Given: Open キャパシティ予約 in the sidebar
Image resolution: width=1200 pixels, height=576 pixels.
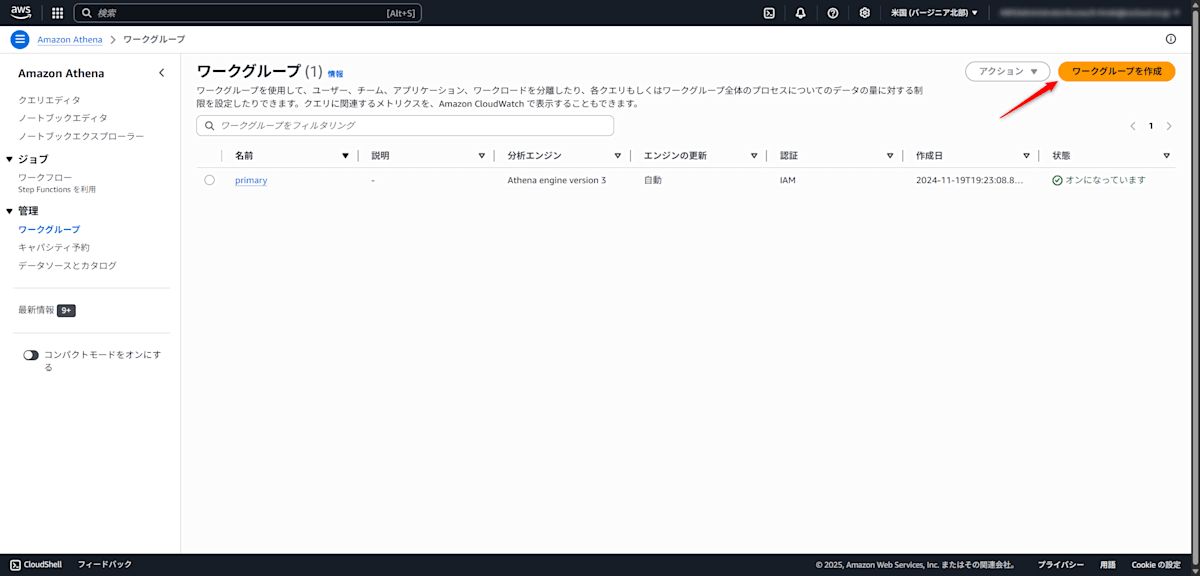Looking at the screenshot, I should 54,247.
